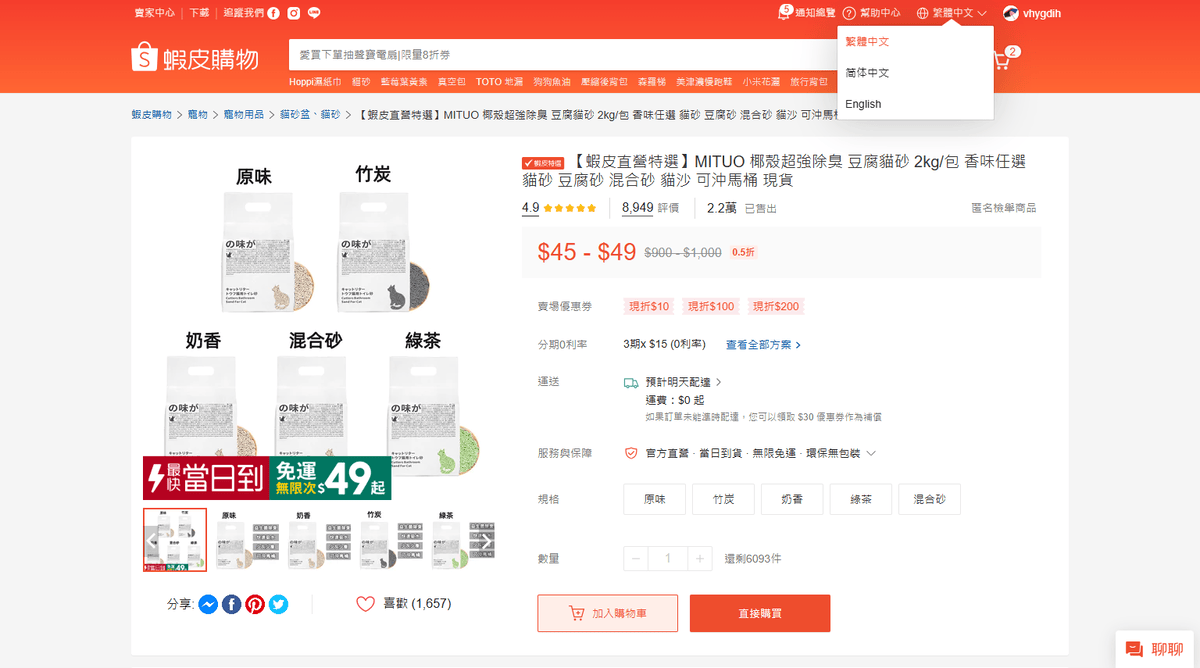Select the 奶香 variation
The height and width of the screenshot is (668, 1200).
[792, 498]
